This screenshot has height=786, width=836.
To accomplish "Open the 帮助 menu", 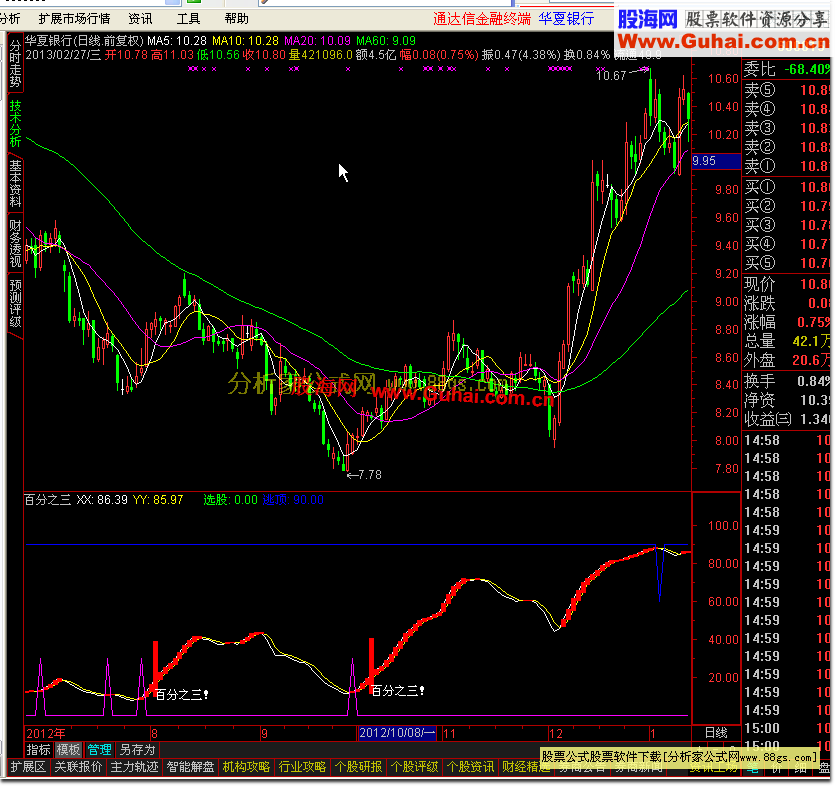I will [237, 19].
